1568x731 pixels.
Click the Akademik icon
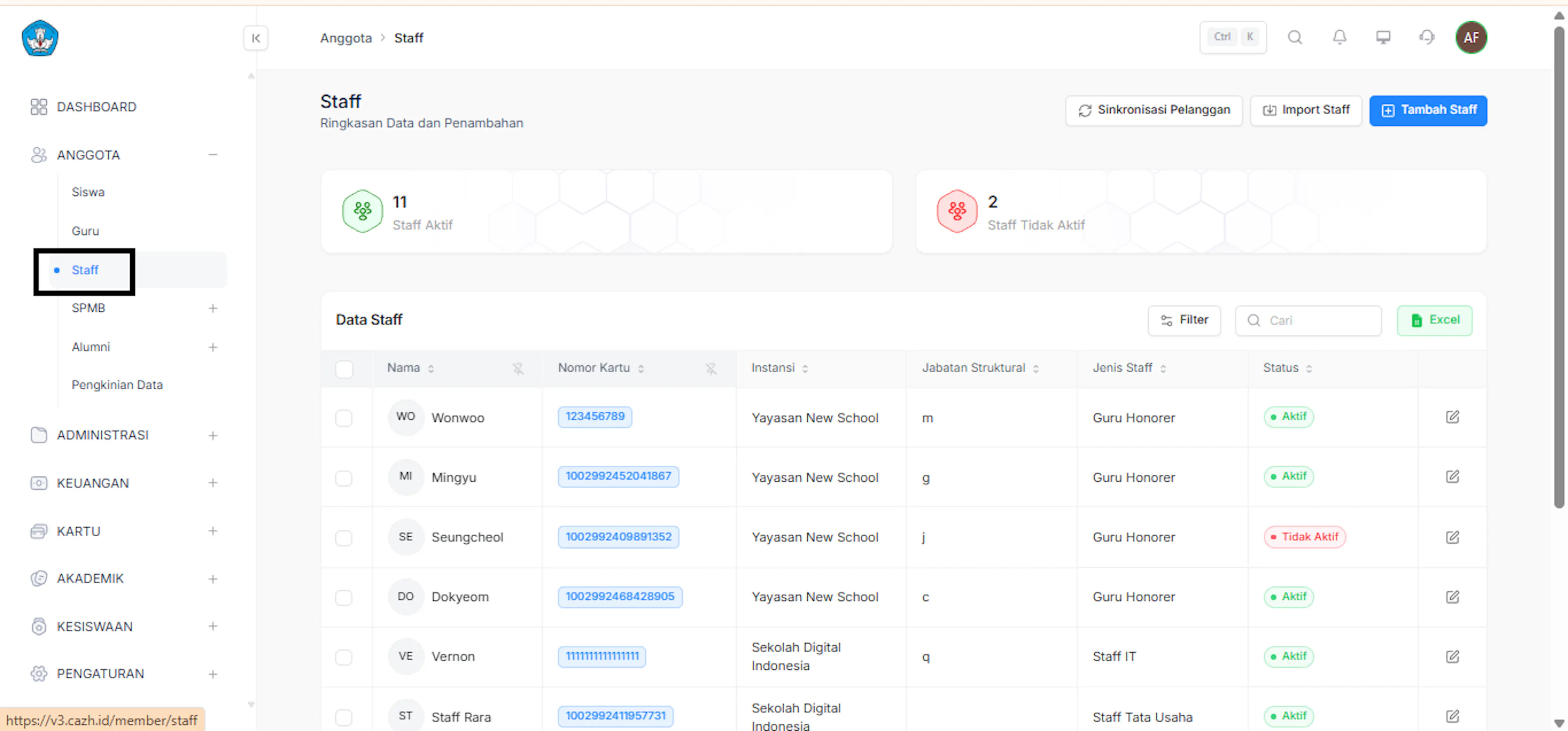(x=38, y=579)
